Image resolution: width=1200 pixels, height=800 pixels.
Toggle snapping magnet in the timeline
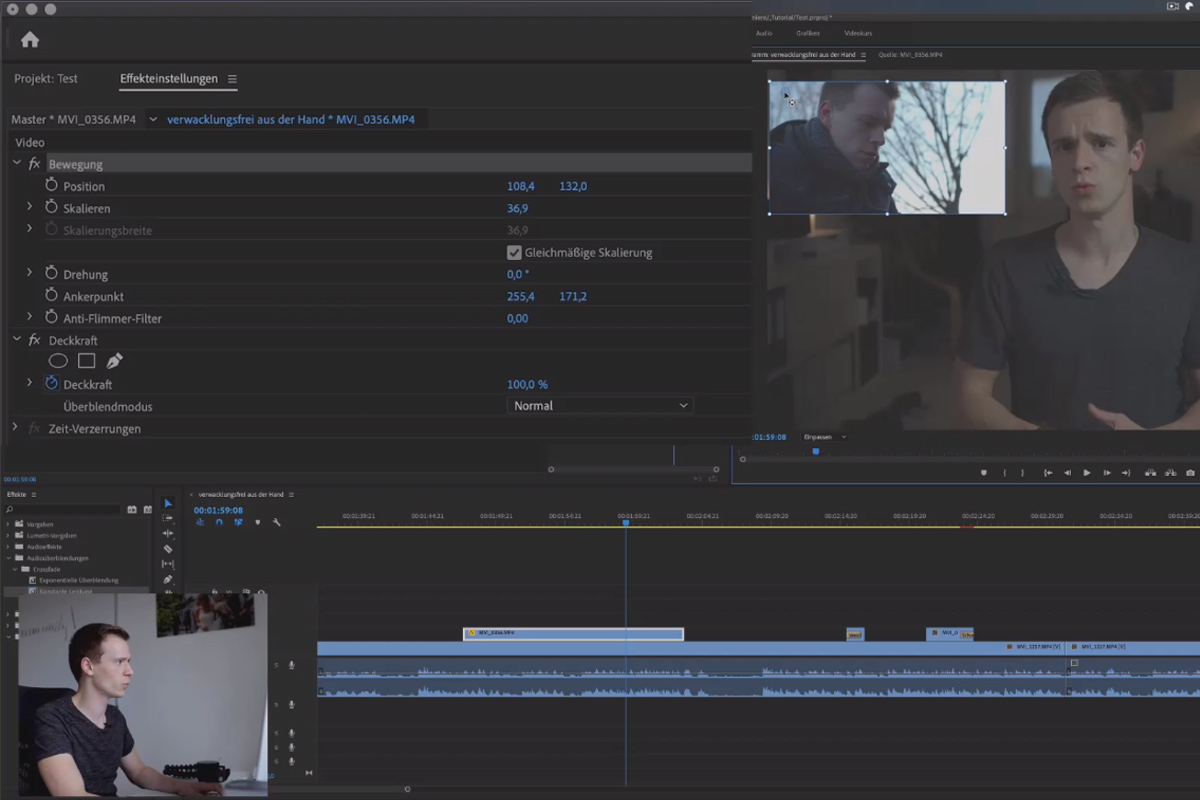pos(219,522)
